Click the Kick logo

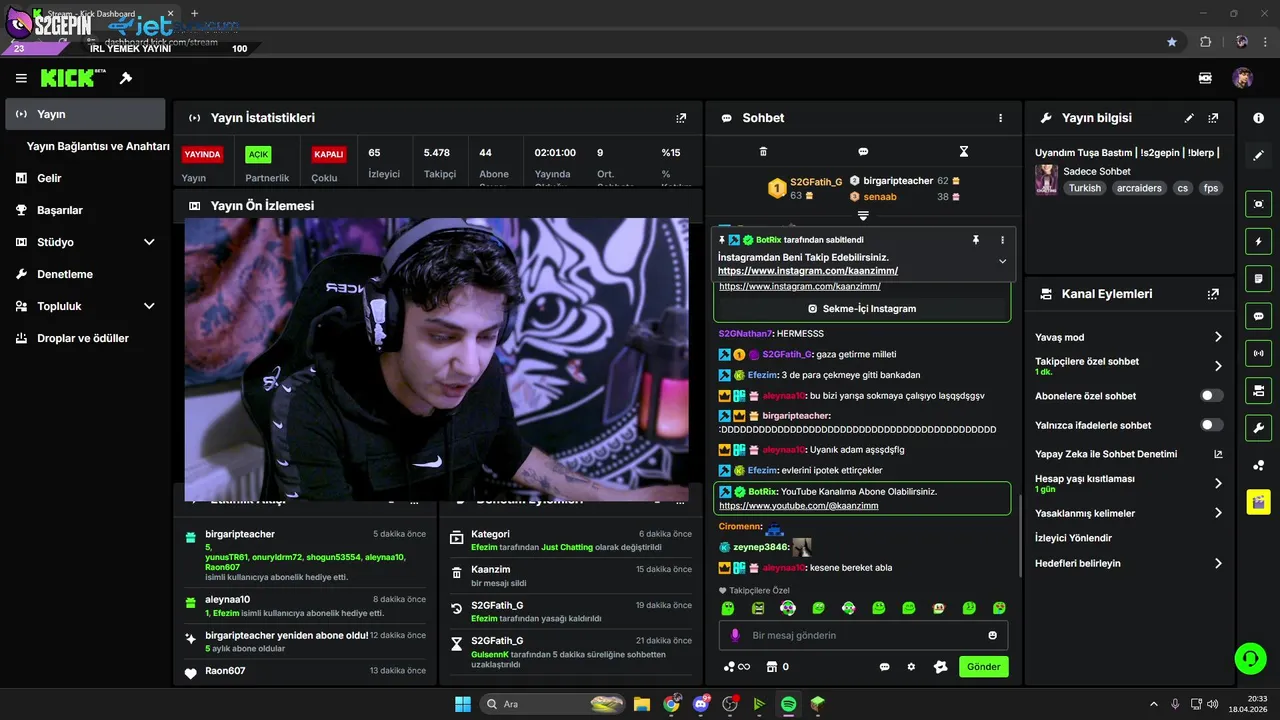(73, 78)
